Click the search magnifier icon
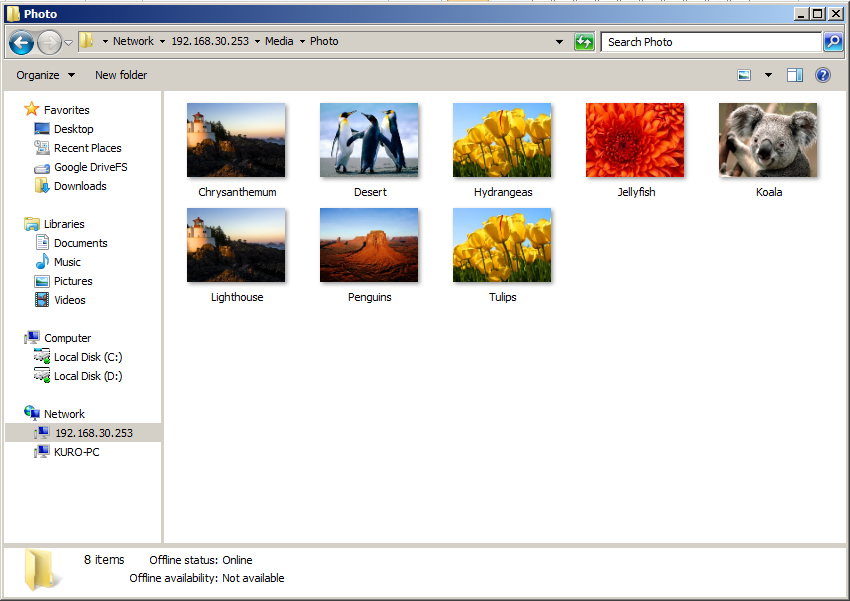Screen dimensions: 850x601 833,41
